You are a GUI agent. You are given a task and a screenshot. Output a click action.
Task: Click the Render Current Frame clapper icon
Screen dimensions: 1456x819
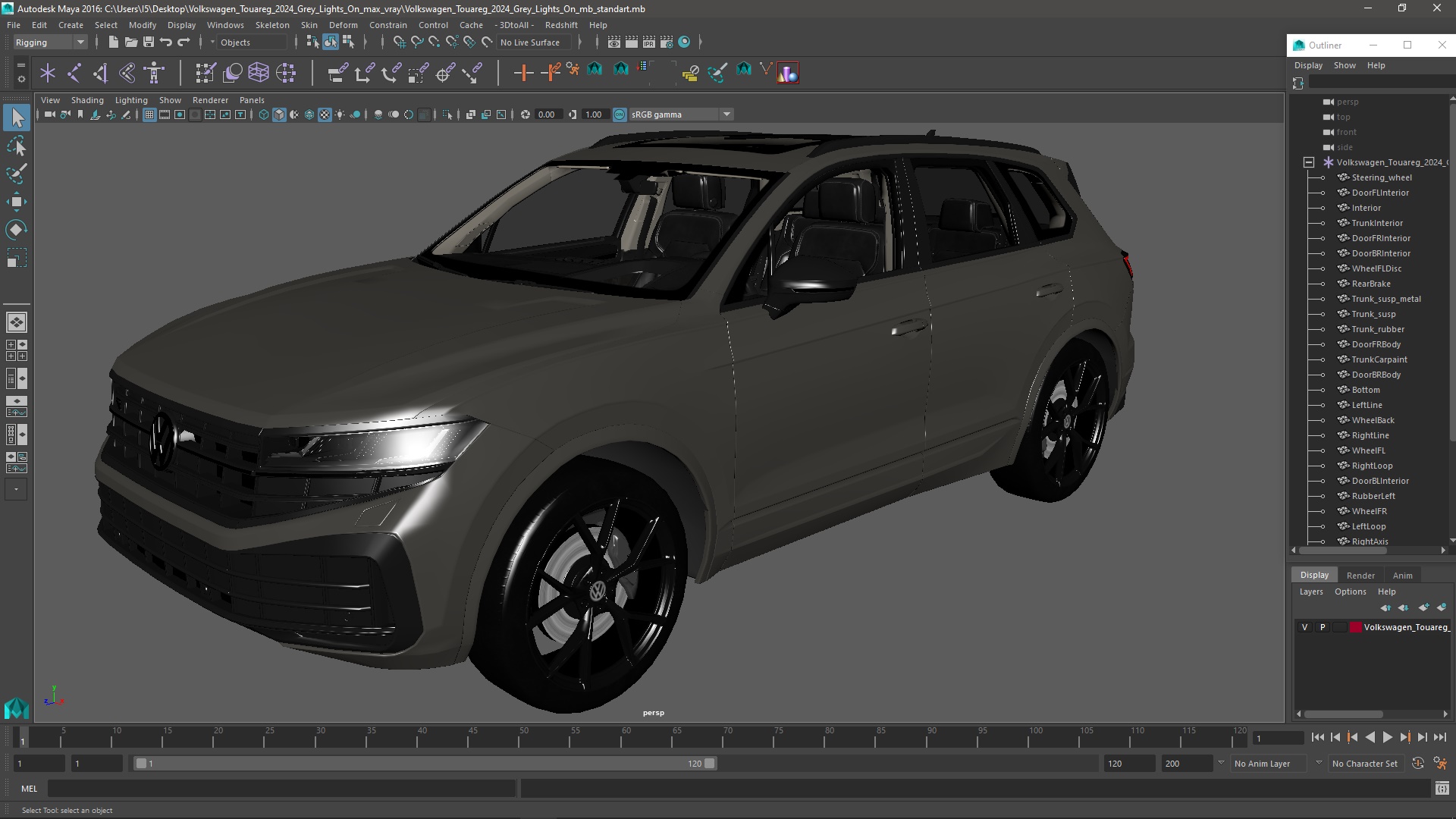point(632,42)
